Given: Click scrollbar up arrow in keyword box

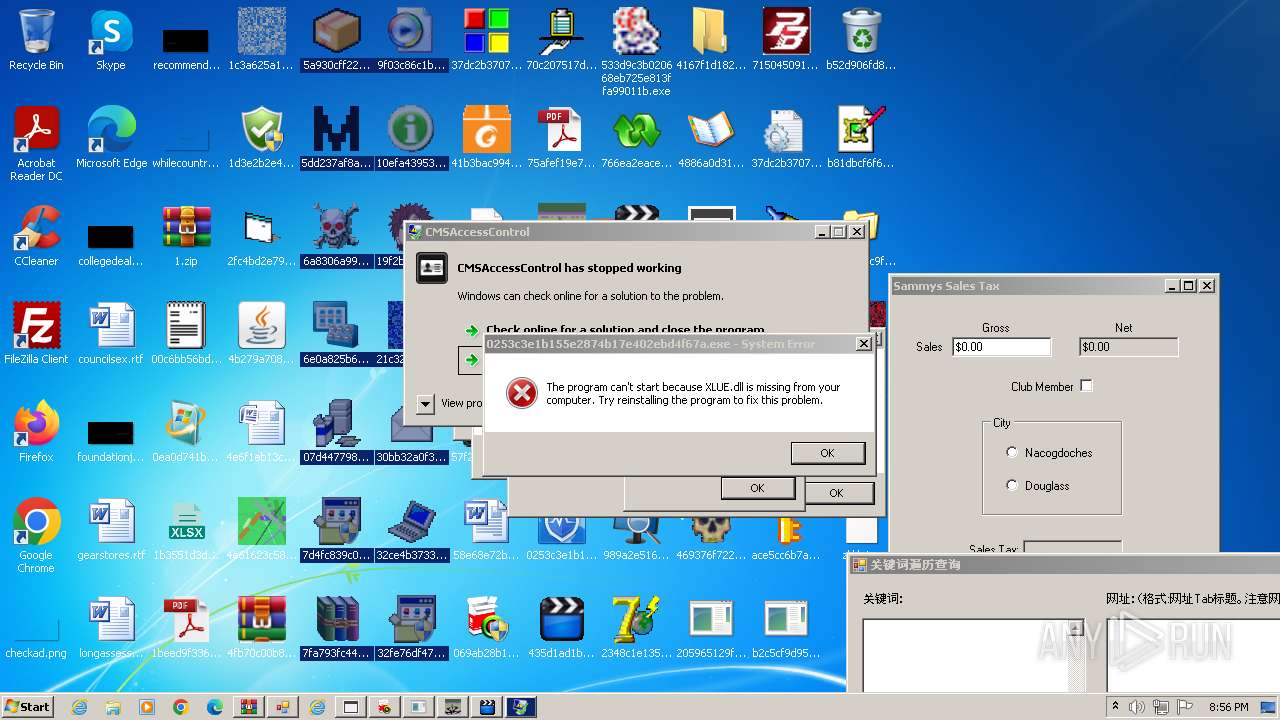Looking at the screenshot, I should click(x=1076, y=628).
